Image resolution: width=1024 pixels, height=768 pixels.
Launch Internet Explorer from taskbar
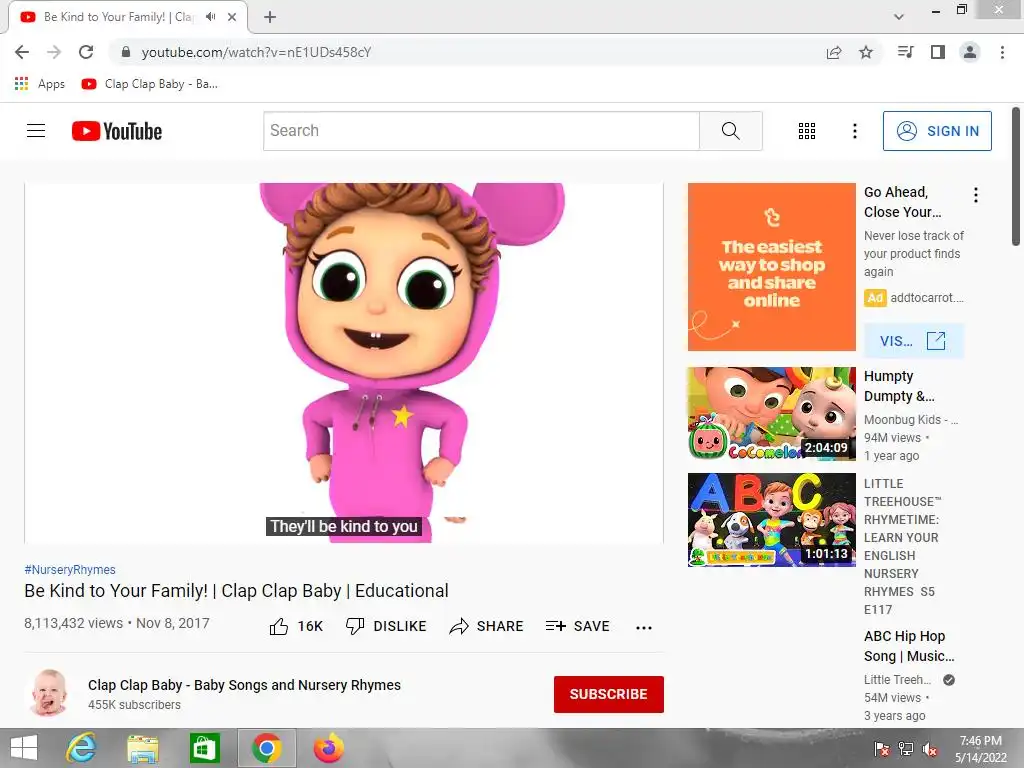[x=81, y=748]
